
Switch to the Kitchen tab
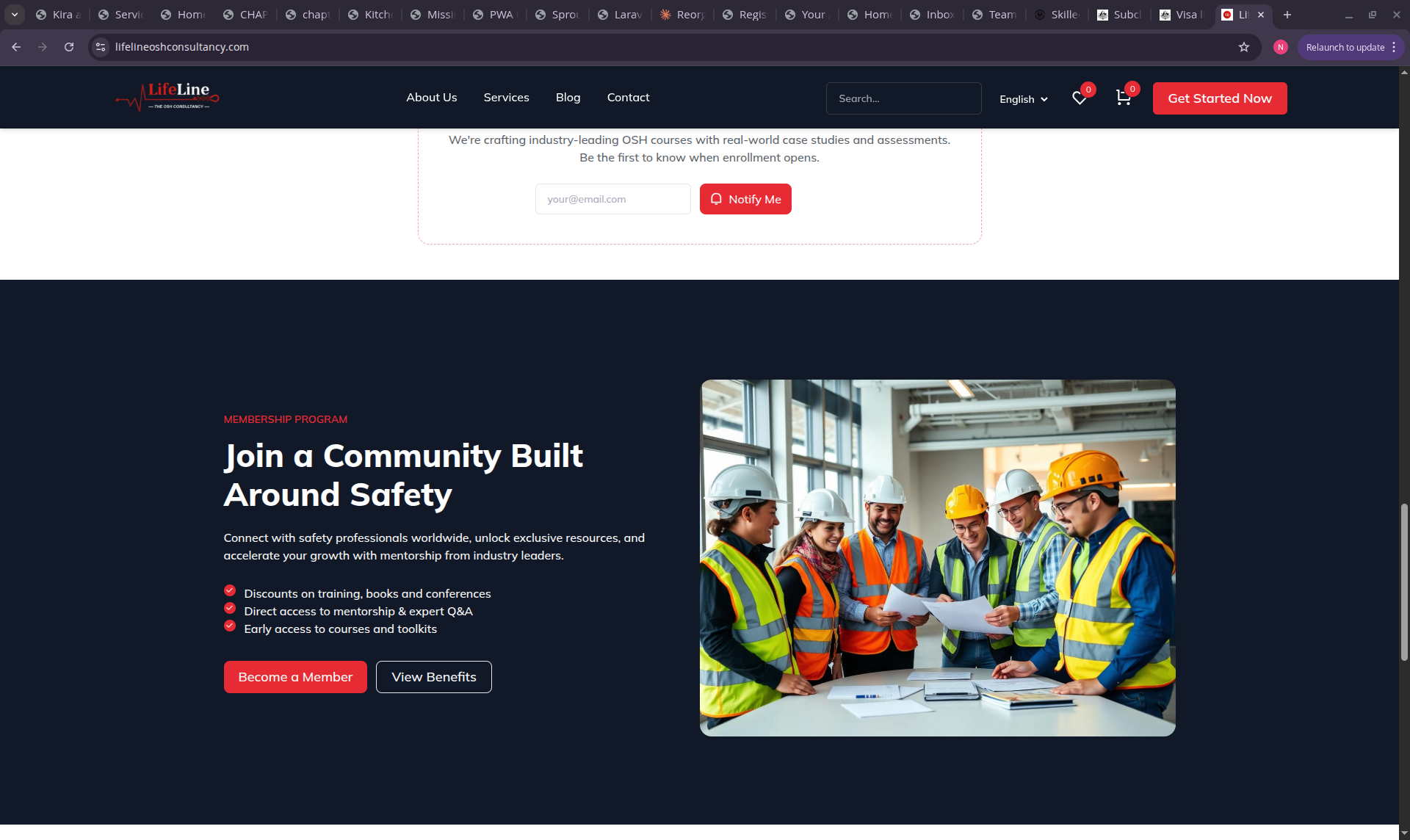371,15
